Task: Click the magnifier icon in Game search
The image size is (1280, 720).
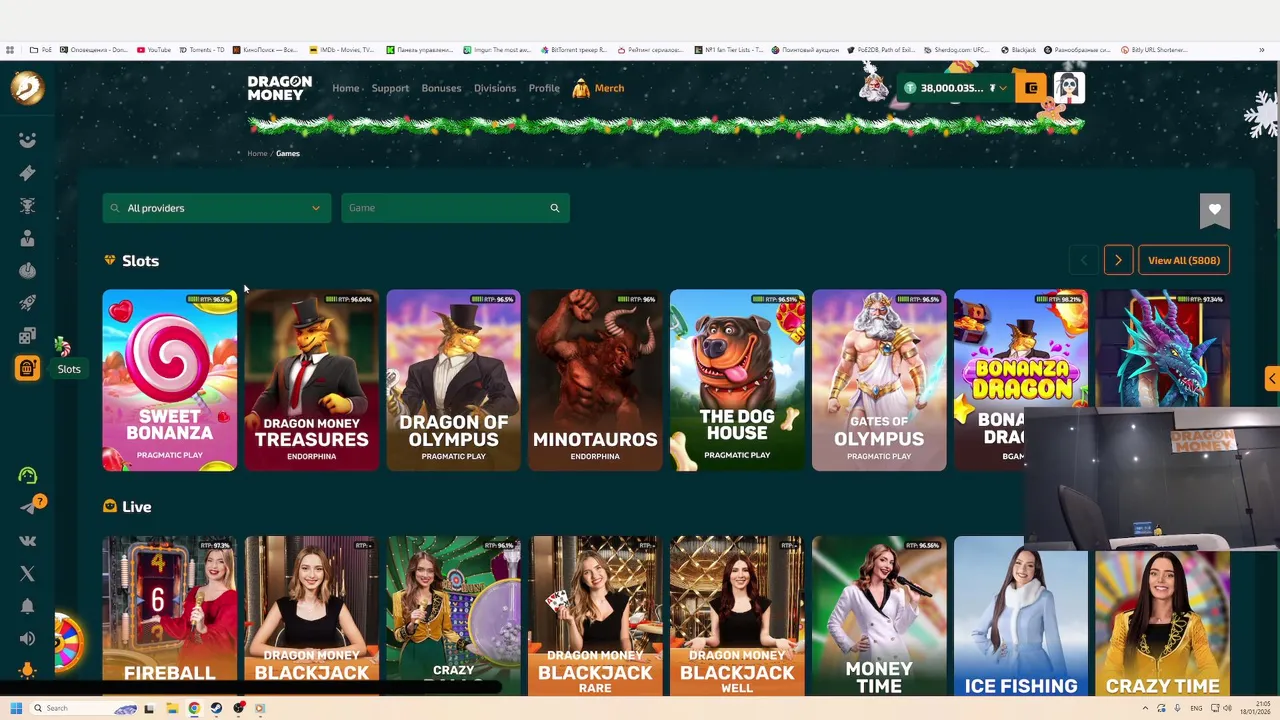Action: pyautogui.click(x=555, y=208)
